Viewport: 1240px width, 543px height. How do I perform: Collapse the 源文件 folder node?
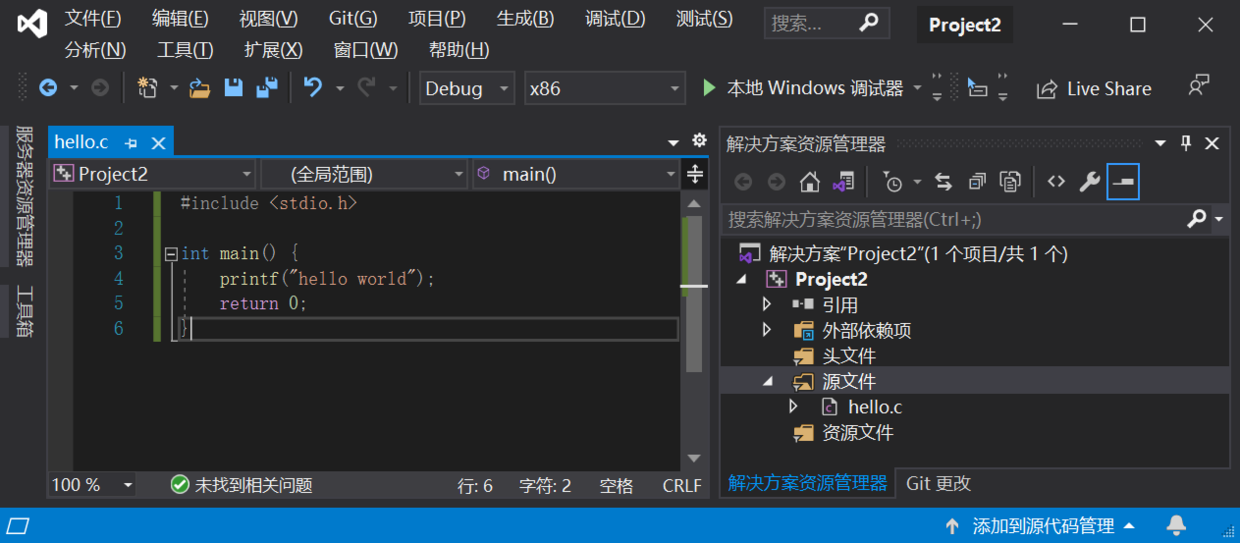(x=767, y=381)
